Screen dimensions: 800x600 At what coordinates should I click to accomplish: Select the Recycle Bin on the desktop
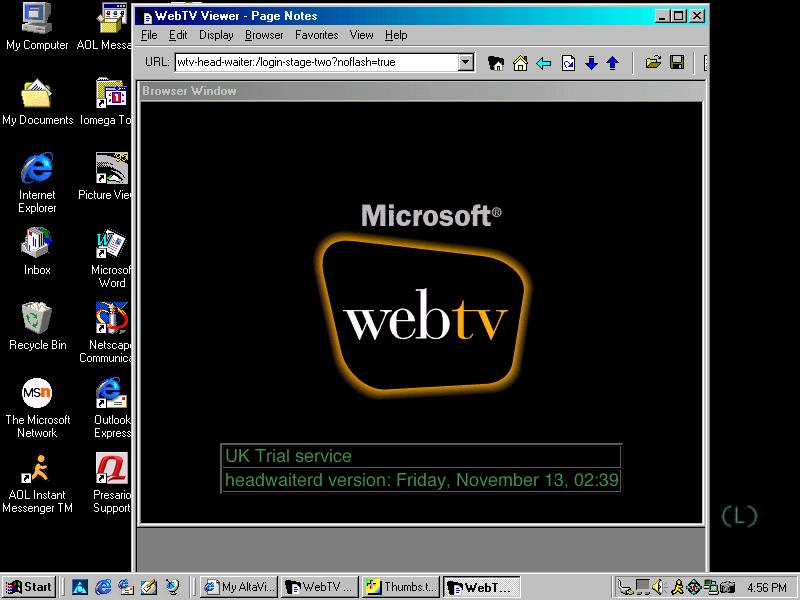click(x=37, y=327)
